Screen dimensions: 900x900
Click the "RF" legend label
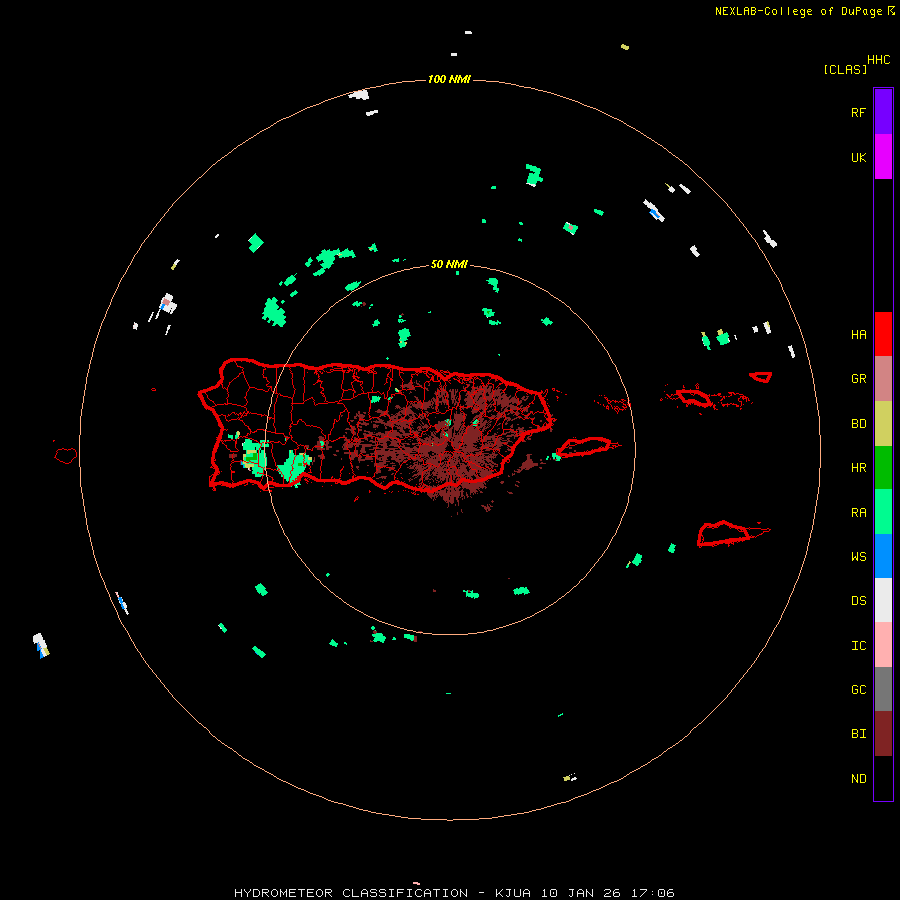point(858,112)
